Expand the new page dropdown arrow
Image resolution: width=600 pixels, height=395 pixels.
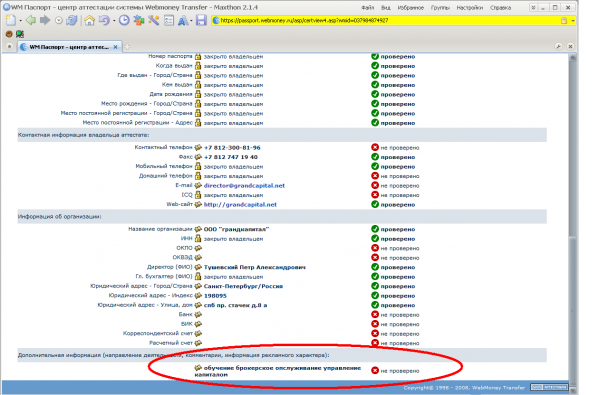tap(20, 21)
